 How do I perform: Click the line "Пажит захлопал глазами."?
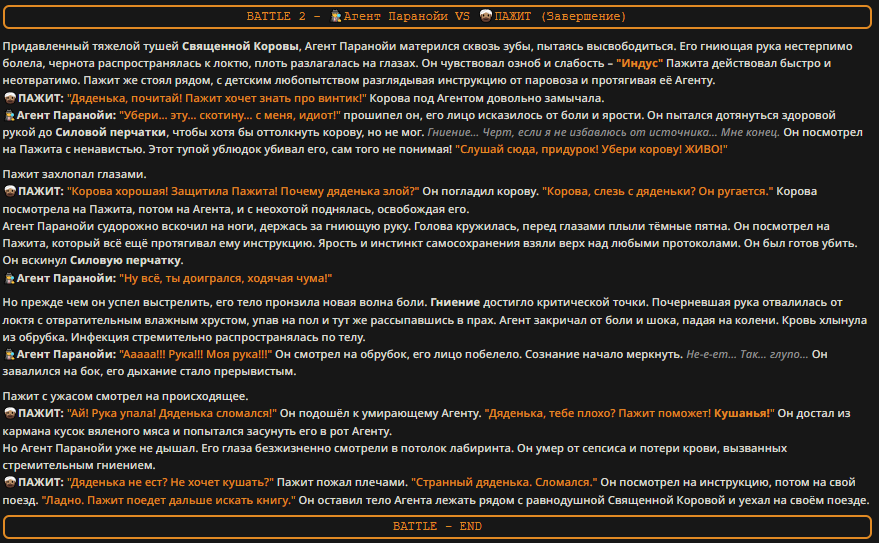[75, 174]
